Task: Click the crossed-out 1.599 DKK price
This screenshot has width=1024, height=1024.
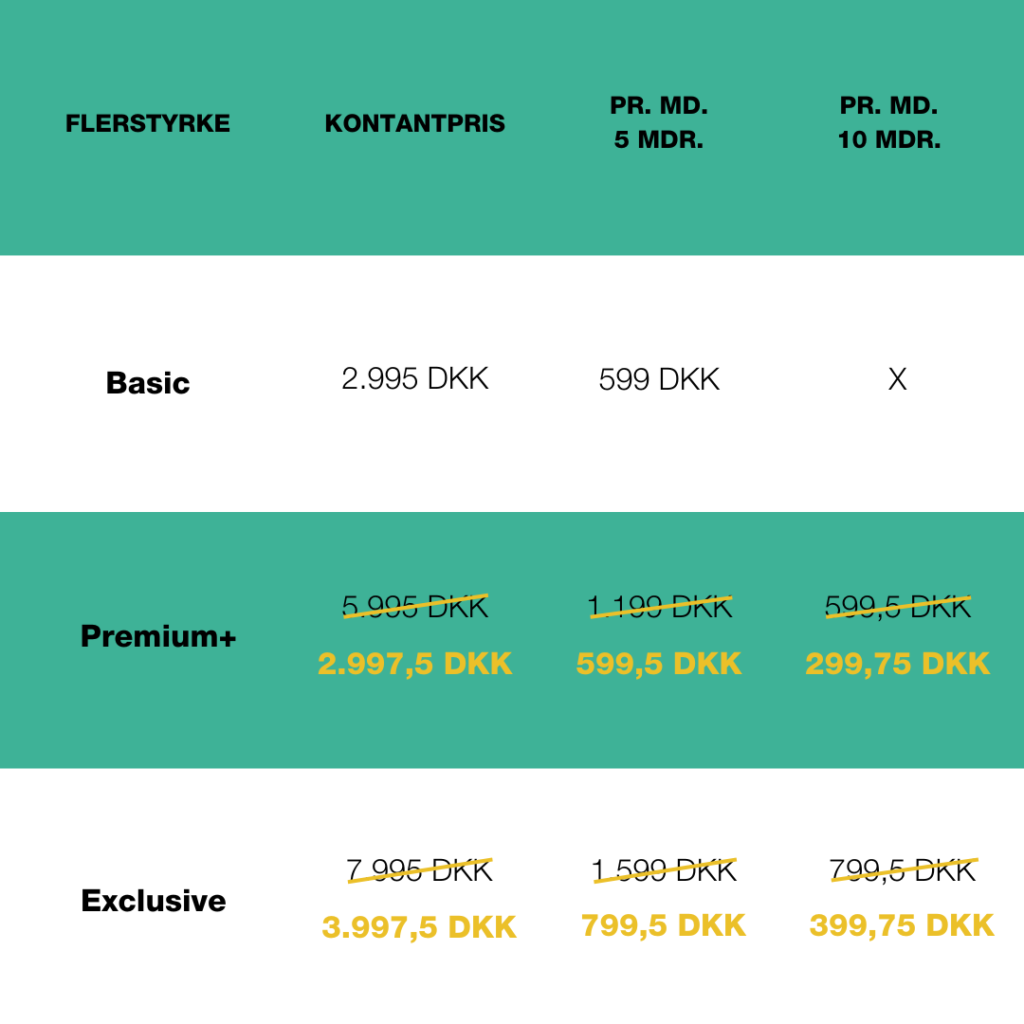Action: [x=664, y=871]
